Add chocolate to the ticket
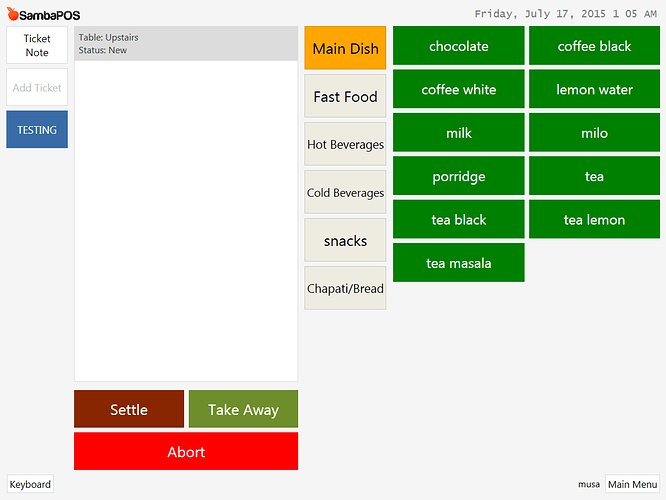The height and width of the screenshot is (500, 666). pos(458,46)
